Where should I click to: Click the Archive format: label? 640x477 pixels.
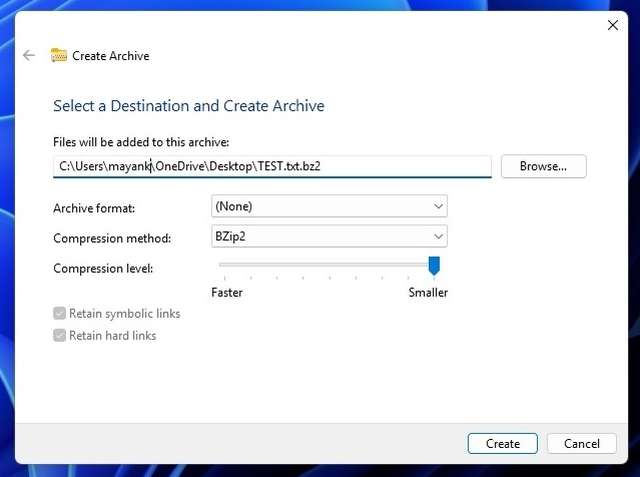coord(94,208)
